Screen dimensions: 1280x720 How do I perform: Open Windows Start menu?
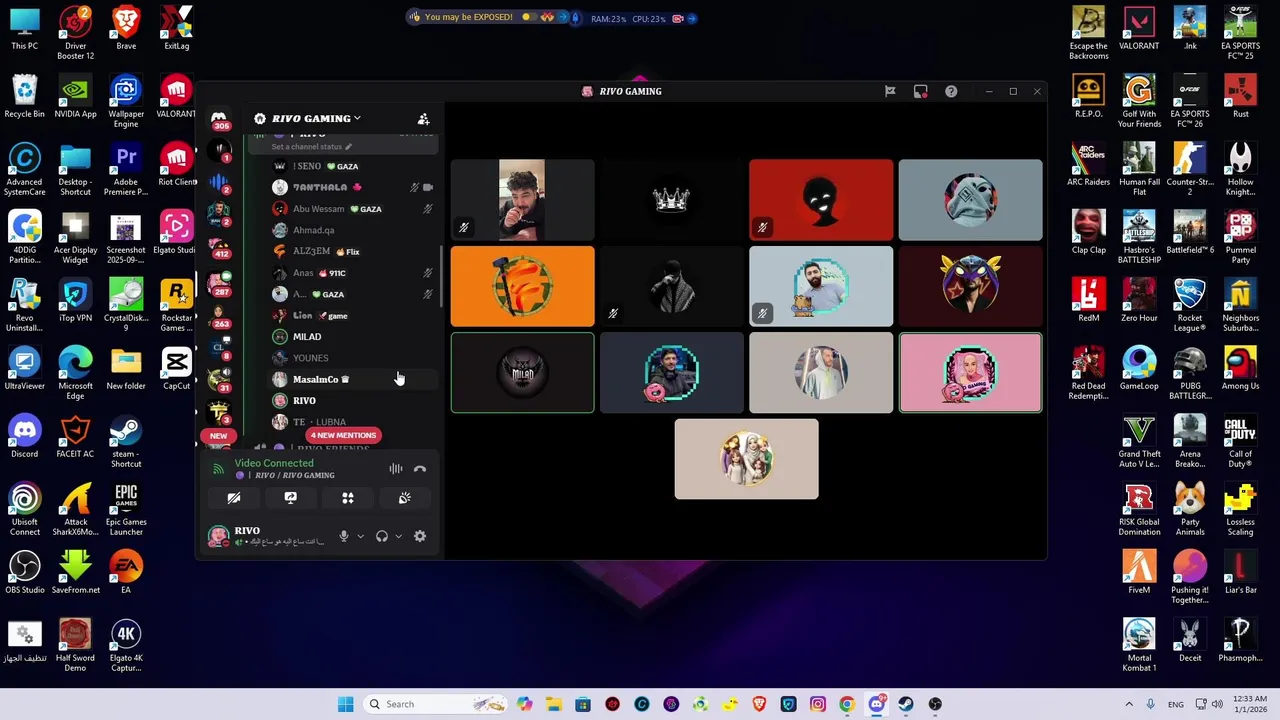[345, 704]
